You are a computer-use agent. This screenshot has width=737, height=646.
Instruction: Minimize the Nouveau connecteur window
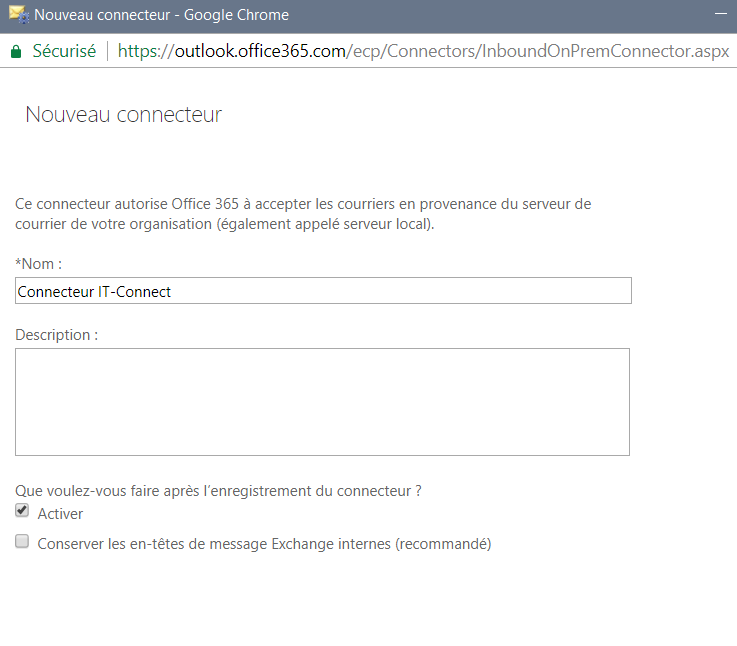coord(720,14)
